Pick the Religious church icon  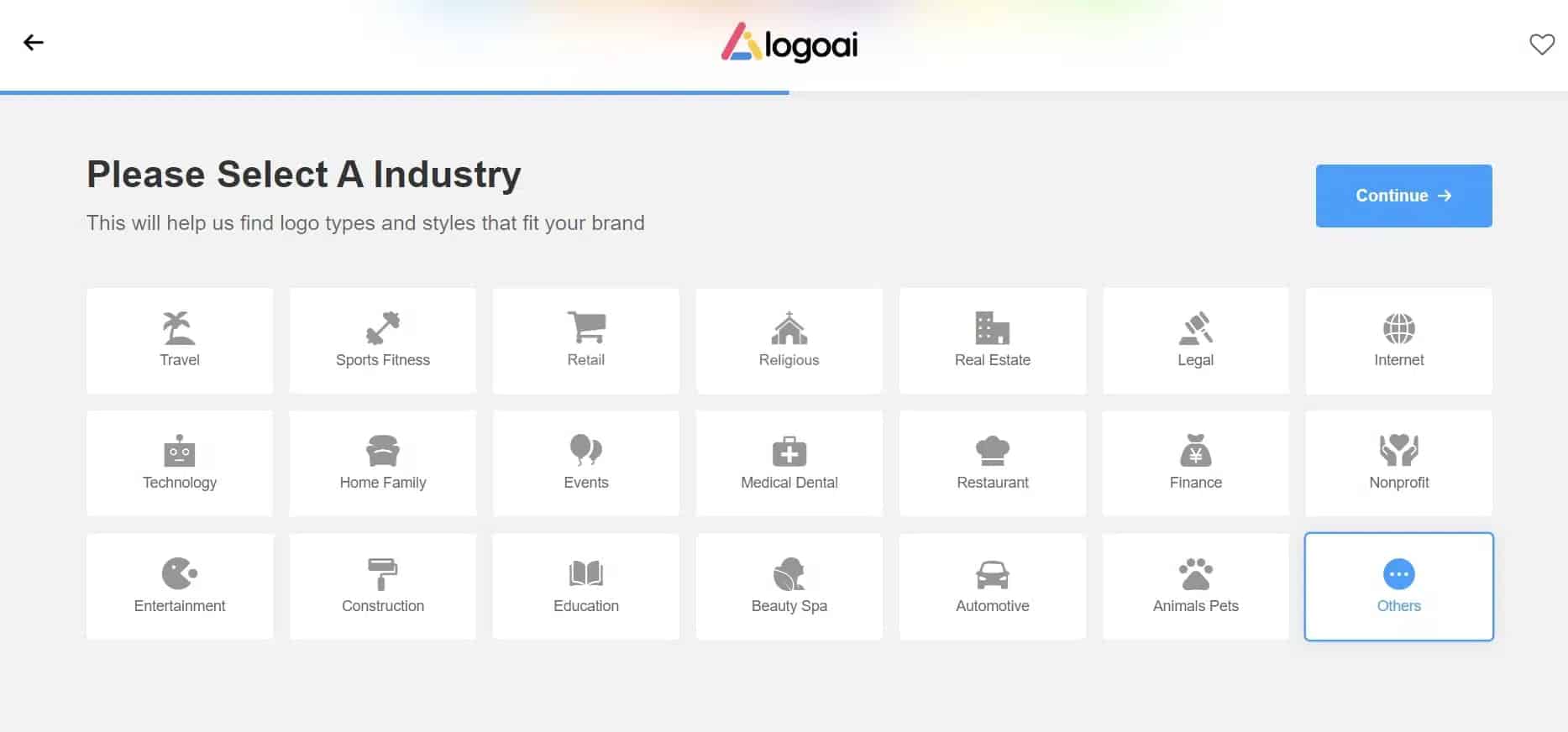click(789, 328)
